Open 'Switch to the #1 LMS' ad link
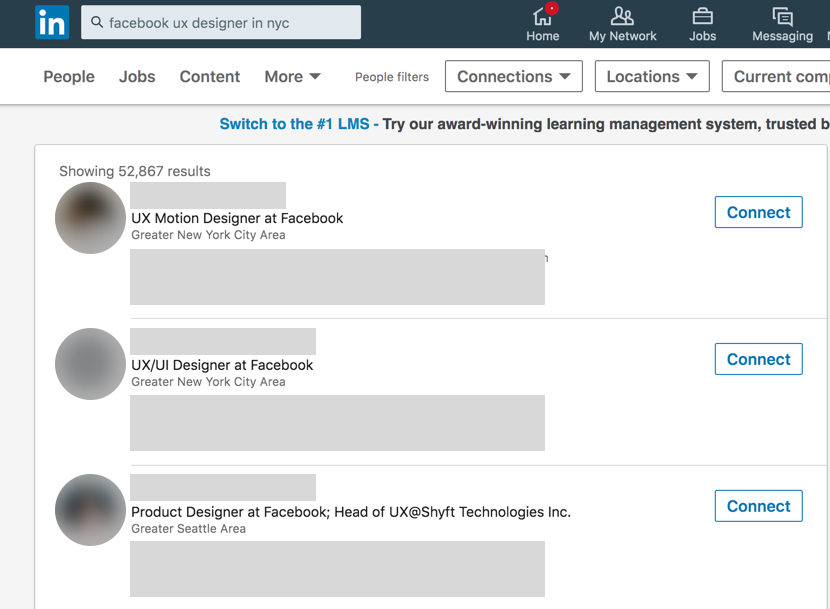The image size is (830, 609). [294, 124]
